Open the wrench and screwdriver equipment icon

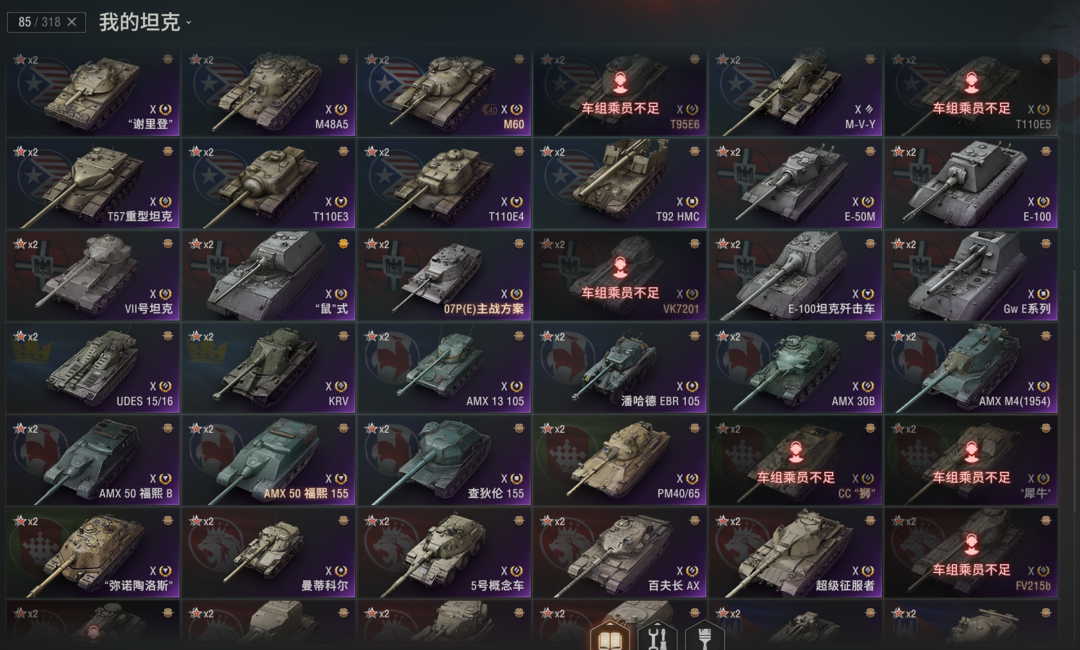[657, 637]
